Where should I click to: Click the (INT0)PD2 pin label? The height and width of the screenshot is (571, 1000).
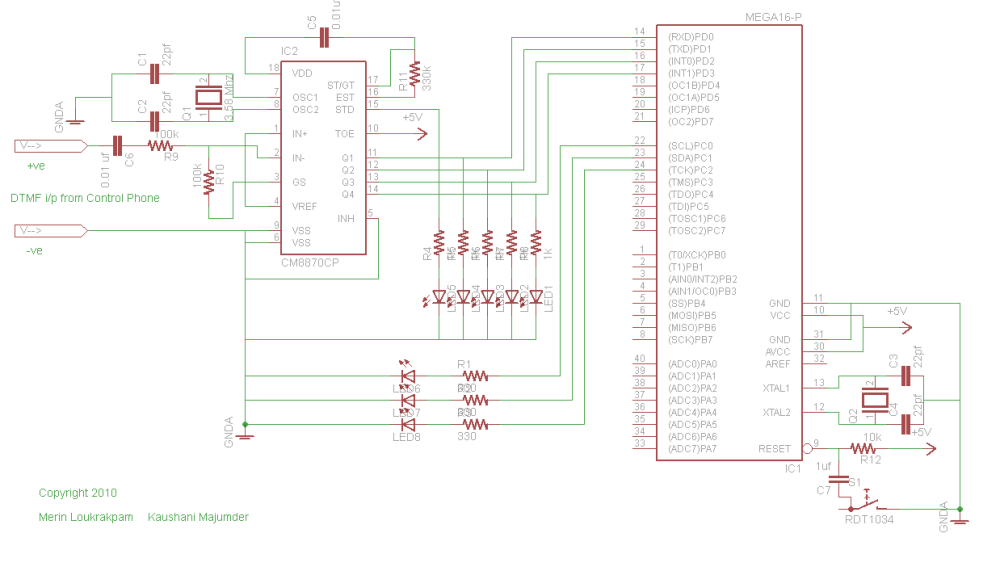click(x=691, y=61)
